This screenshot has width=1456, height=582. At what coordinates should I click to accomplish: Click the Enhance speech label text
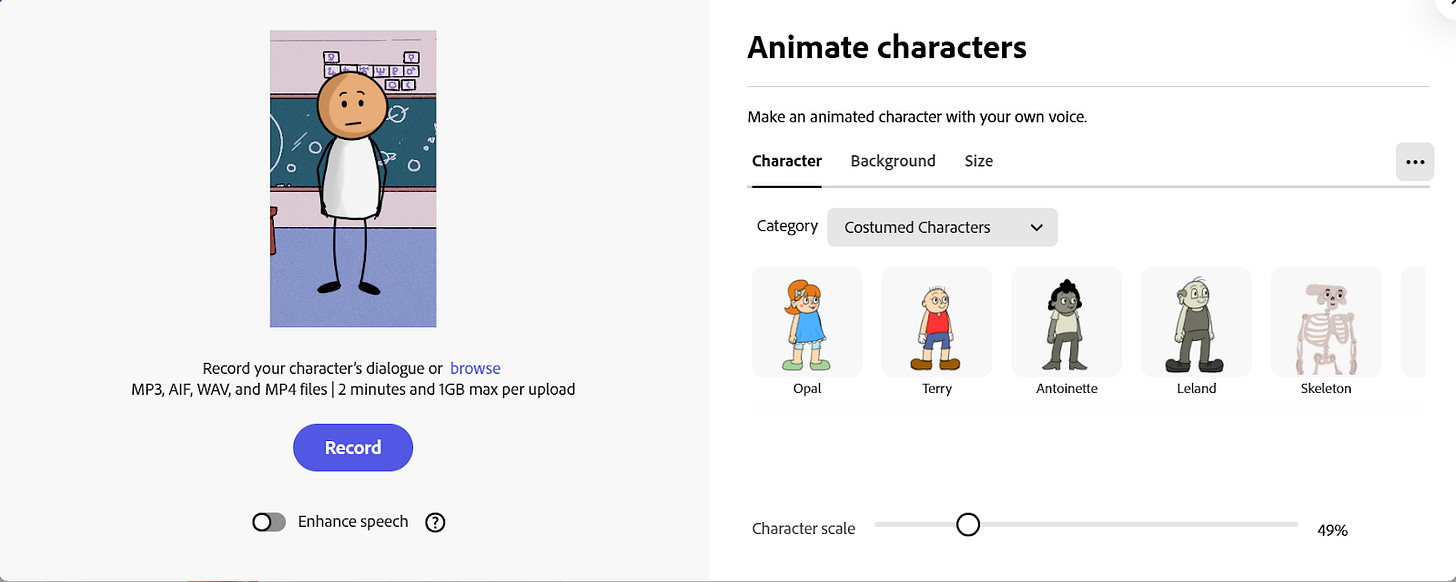click(353, 522)
